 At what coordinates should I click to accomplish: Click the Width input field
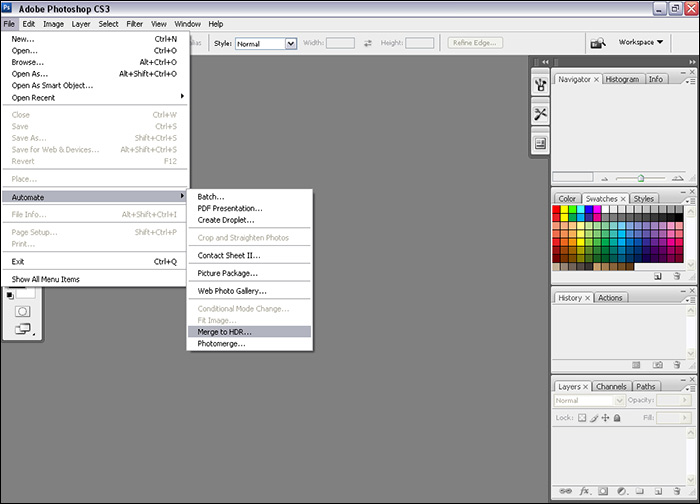coord(340,43)
